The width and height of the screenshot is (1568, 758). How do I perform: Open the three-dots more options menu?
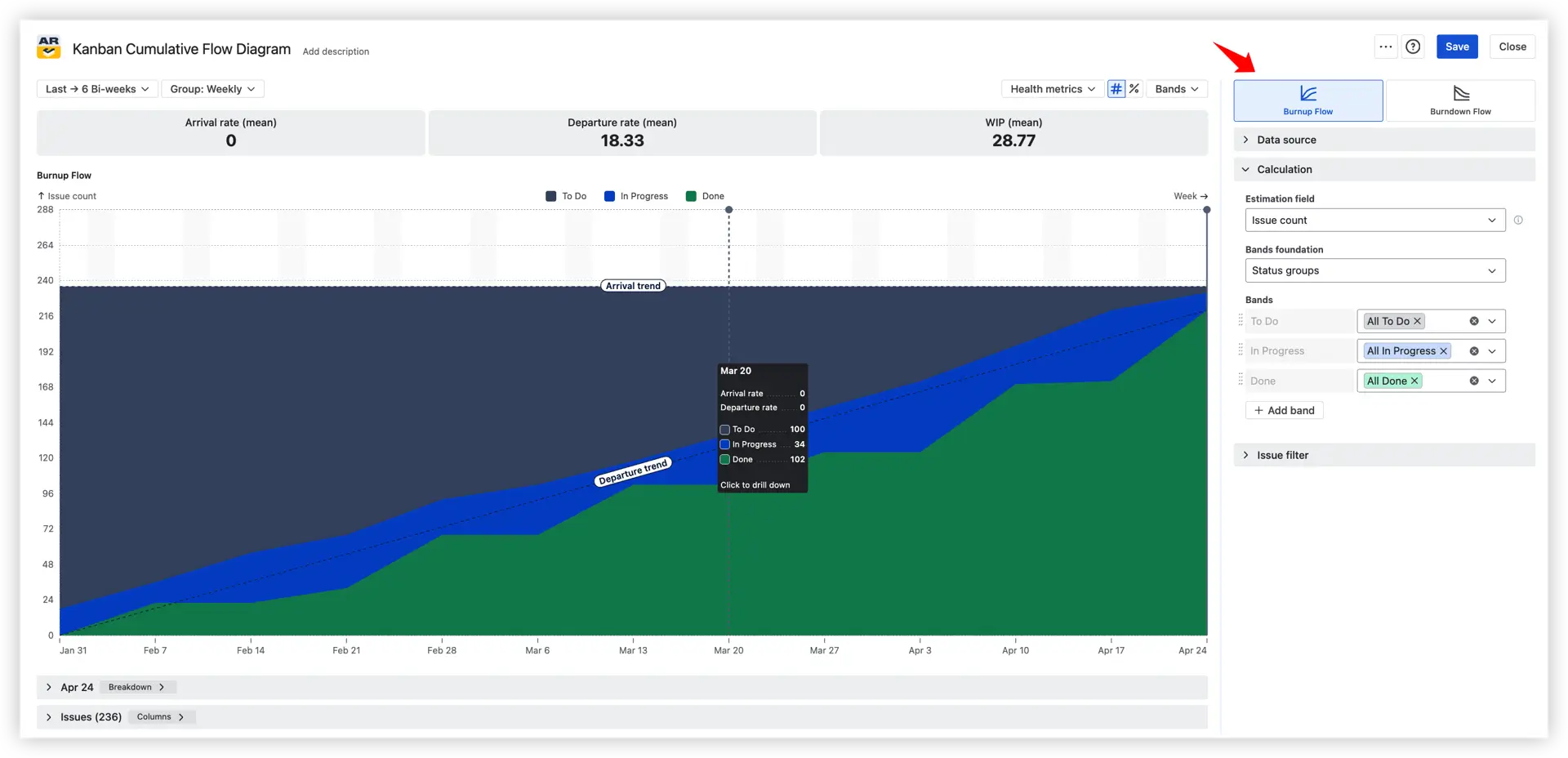click(x=1386, y=47)
